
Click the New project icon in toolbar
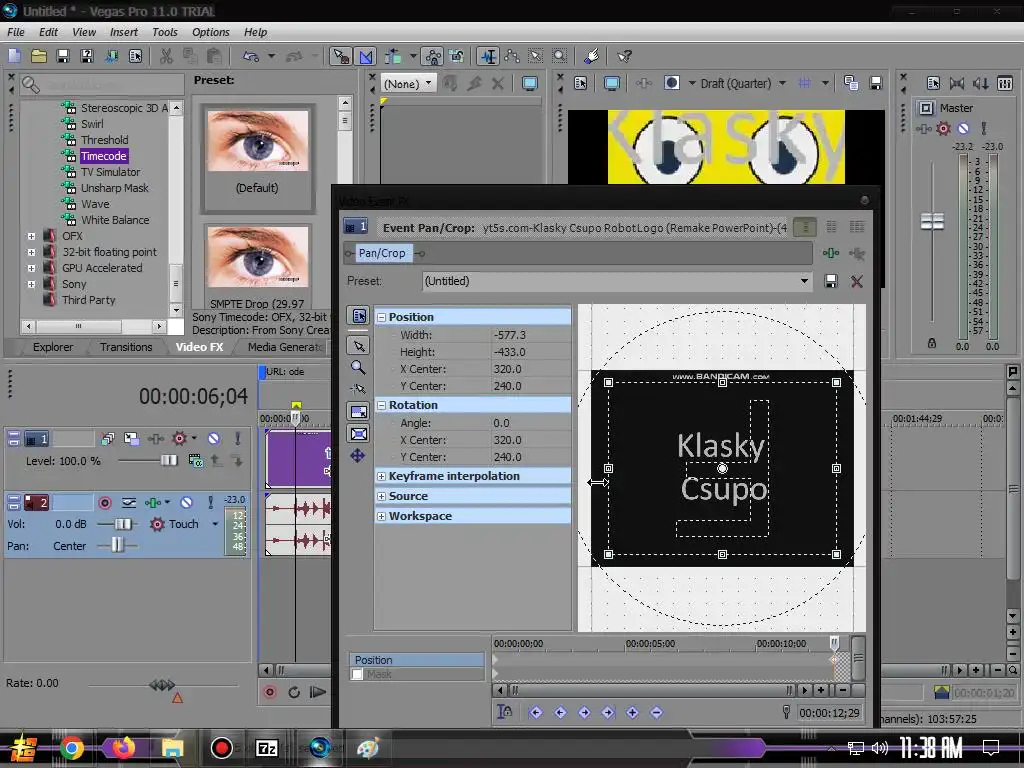point(14,56)
